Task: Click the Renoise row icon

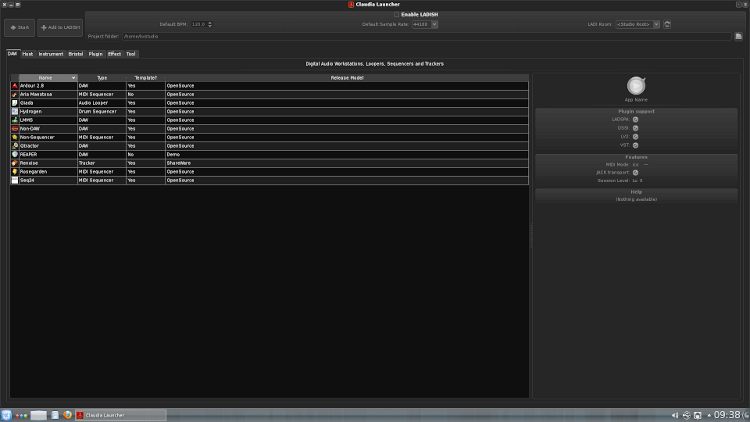Action: tap(15, 163)
